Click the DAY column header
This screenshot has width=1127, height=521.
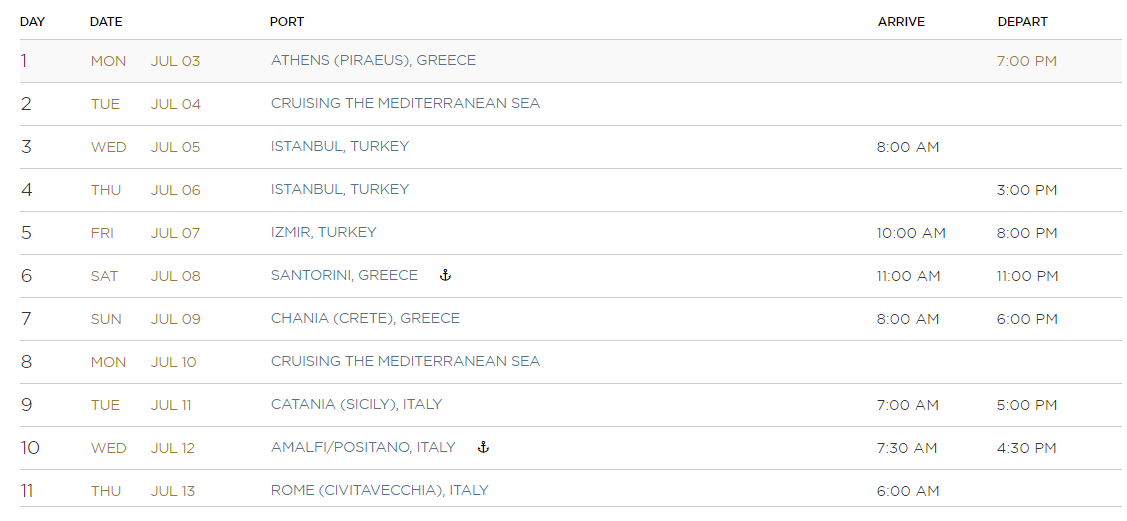pos(32,22)
